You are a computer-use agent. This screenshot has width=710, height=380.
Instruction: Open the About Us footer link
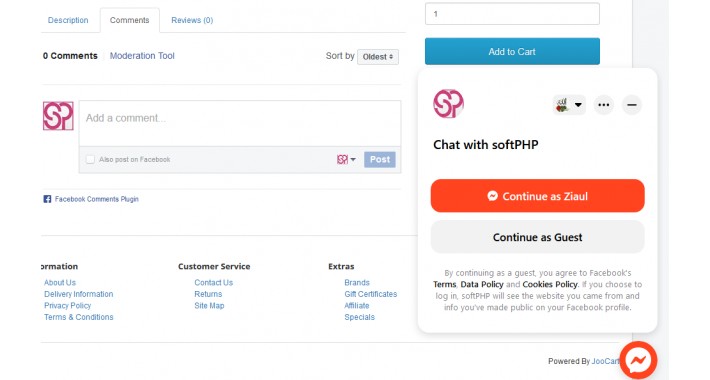(x=60, y=282)
